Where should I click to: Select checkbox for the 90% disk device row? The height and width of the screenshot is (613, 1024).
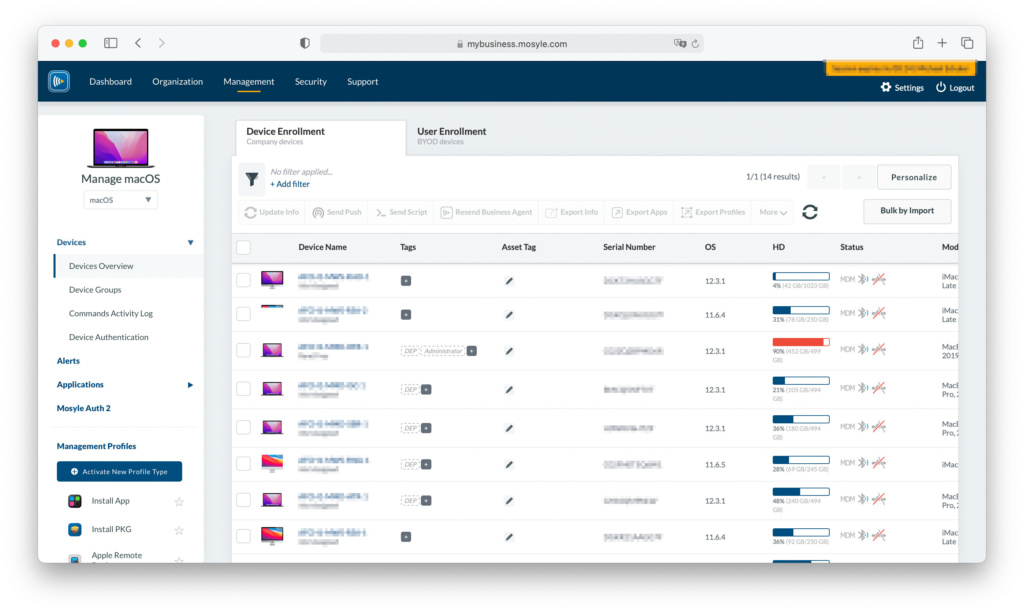tap(244, 350)
